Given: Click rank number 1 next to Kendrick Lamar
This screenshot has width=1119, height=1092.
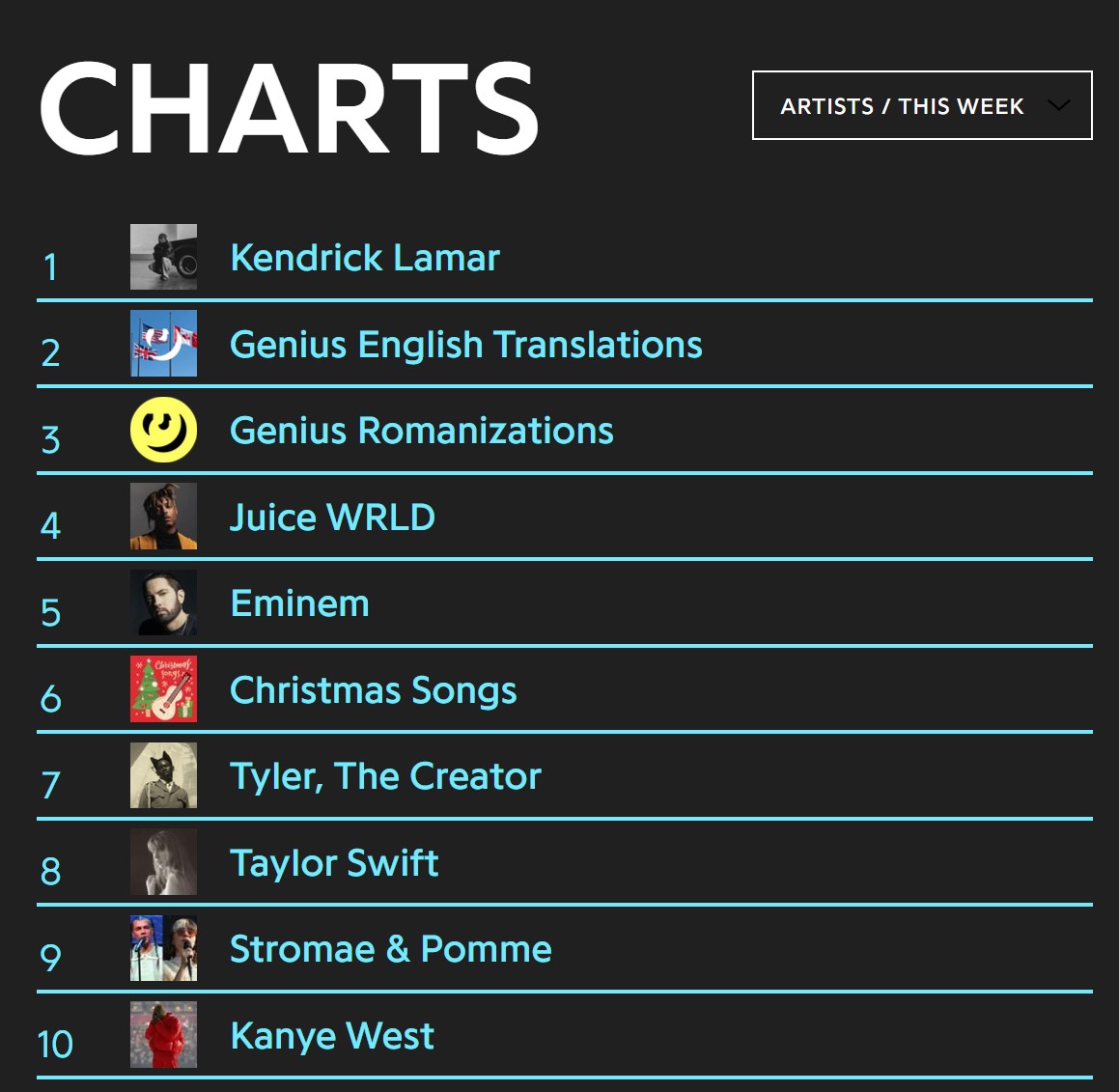Looking at the screenshot, I should point(51,268).
